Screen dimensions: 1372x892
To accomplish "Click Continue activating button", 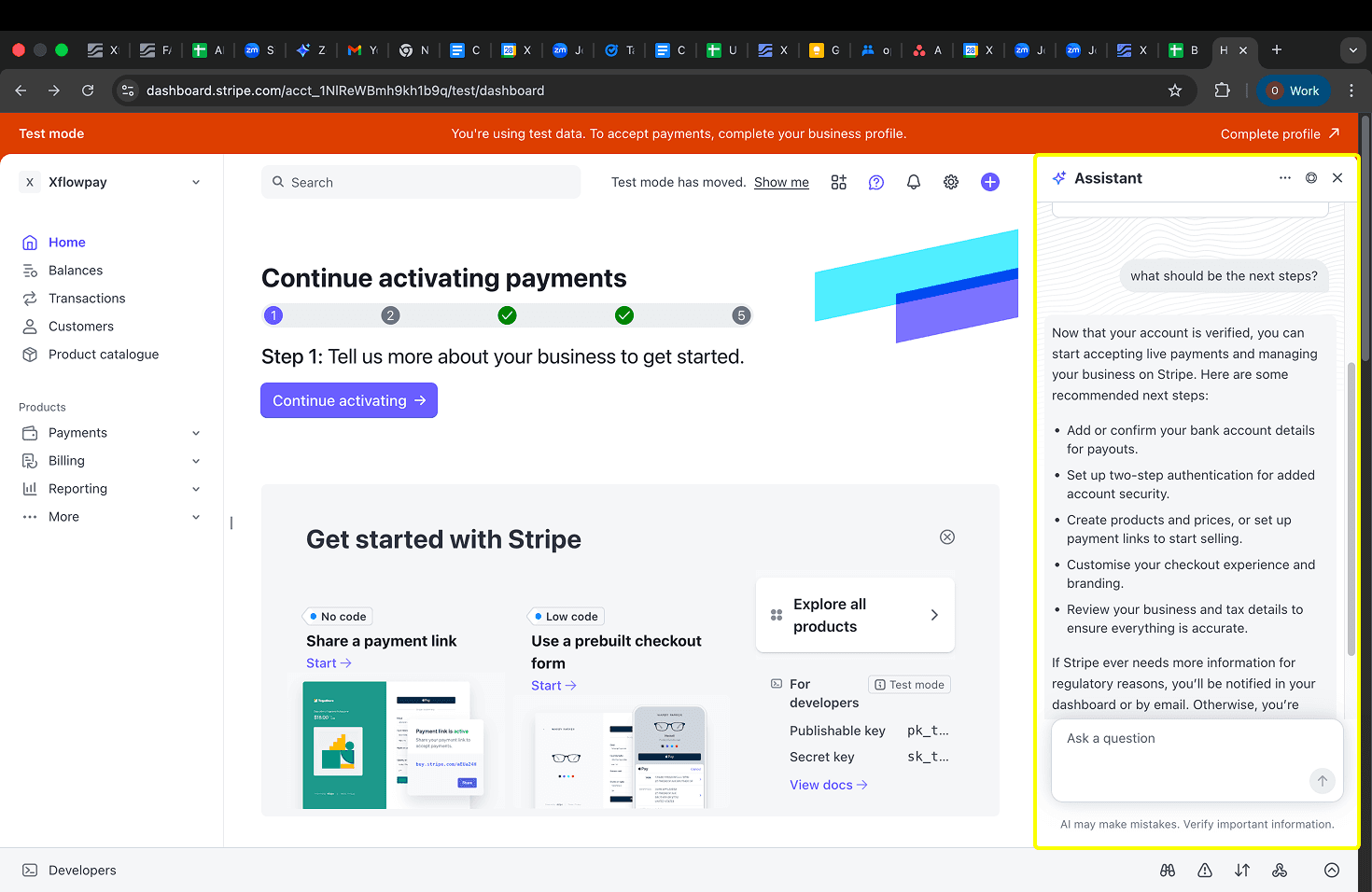I will pyautogui.click(x=349, y=400).
